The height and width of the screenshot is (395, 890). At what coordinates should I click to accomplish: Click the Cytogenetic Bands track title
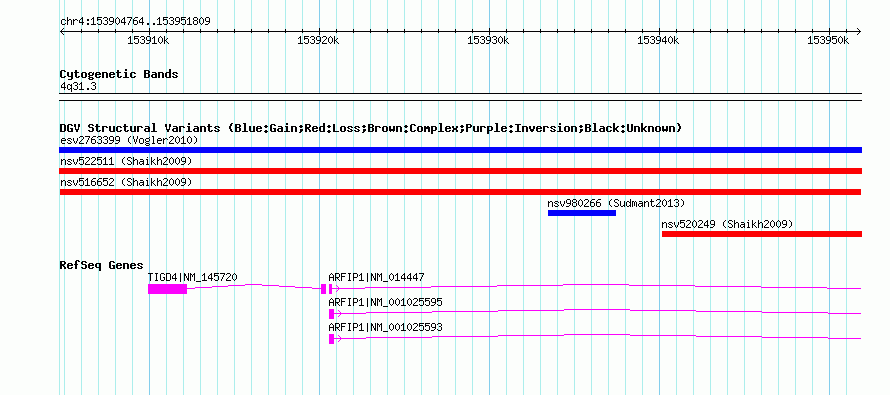(119, 74)
